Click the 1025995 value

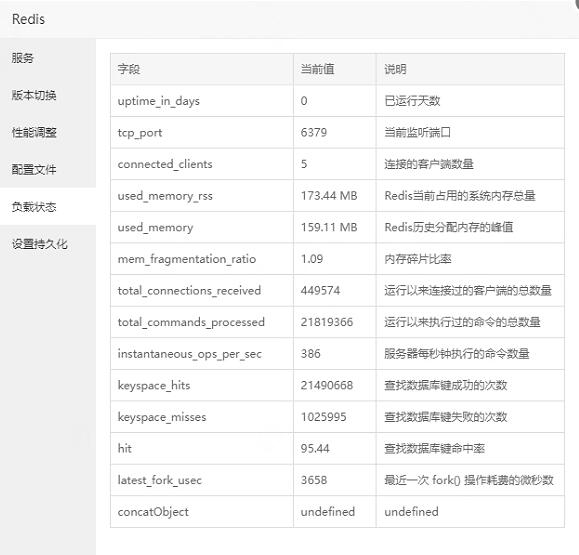pos(323,417)
